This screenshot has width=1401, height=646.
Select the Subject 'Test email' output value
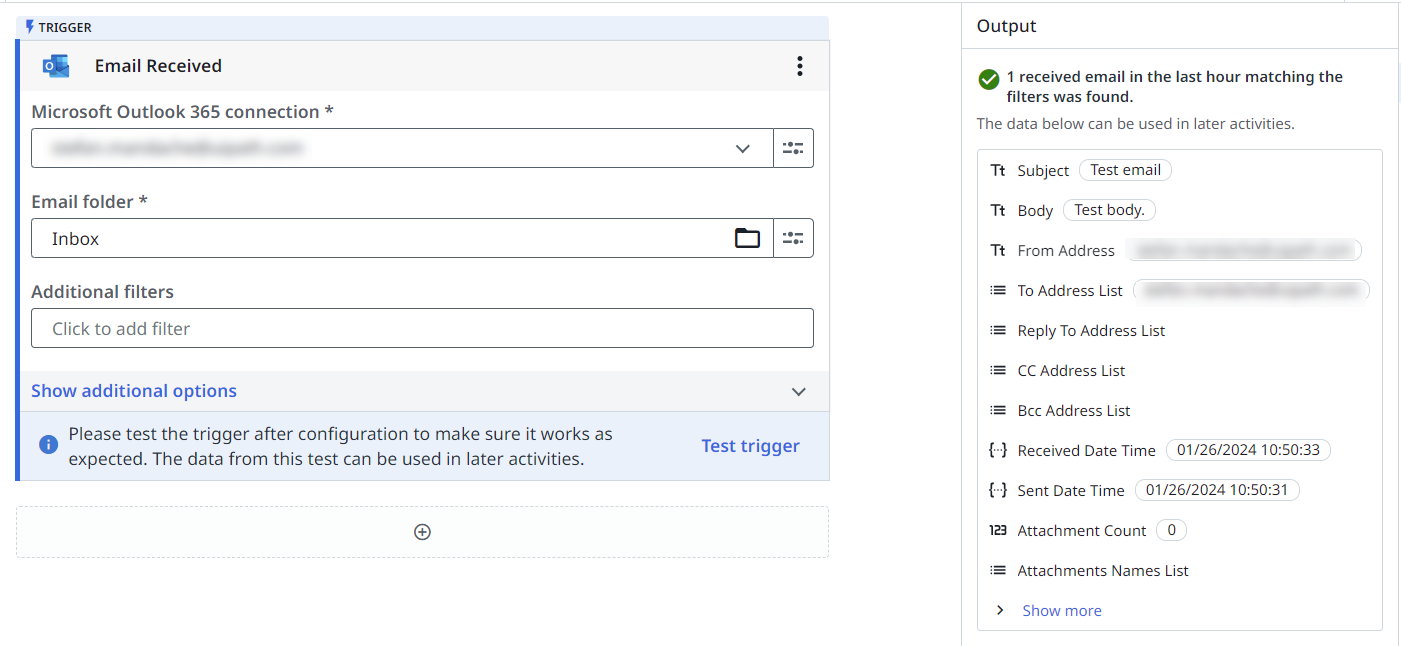click(1125, 170)
